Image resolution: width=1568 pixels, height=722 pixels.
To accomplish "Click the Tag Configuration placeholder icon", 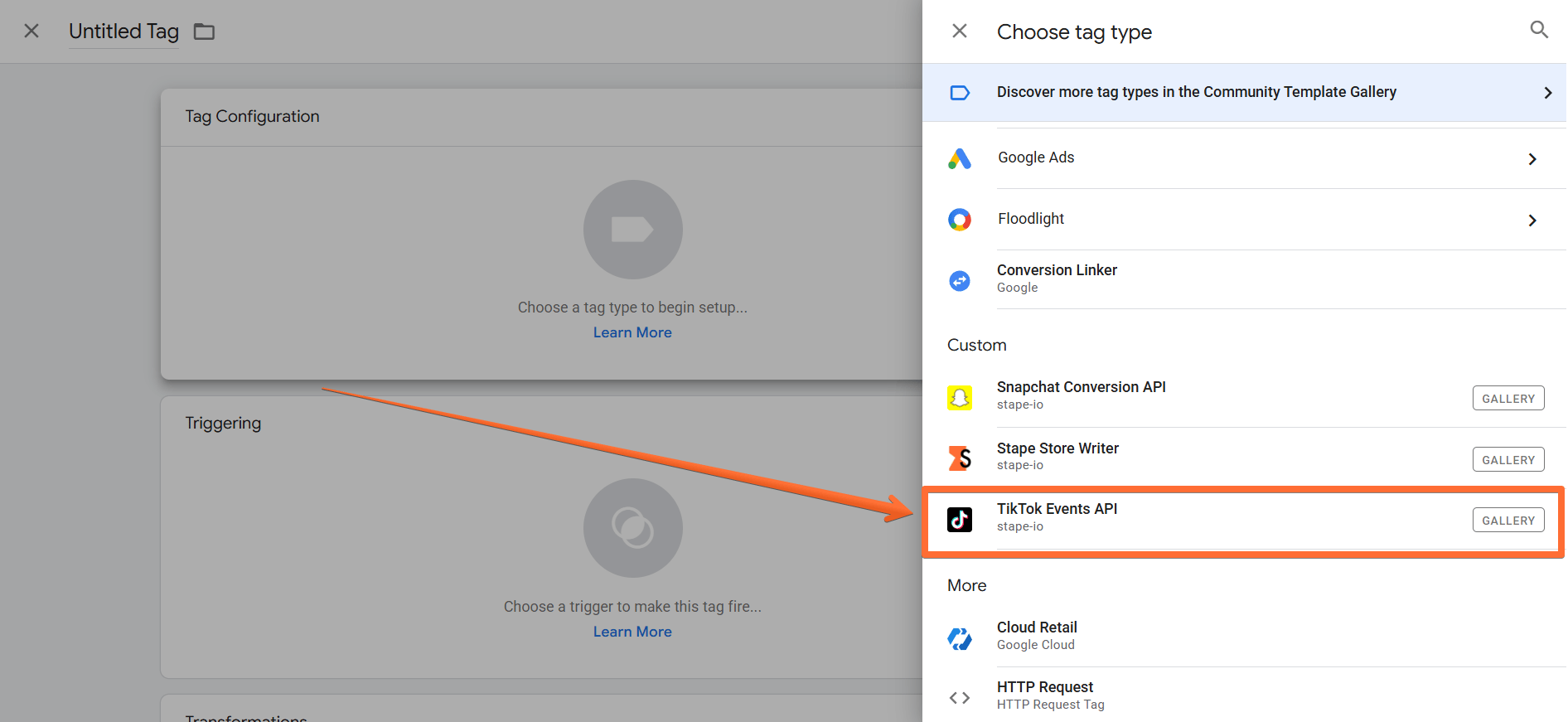I will (x=632, y=230).
